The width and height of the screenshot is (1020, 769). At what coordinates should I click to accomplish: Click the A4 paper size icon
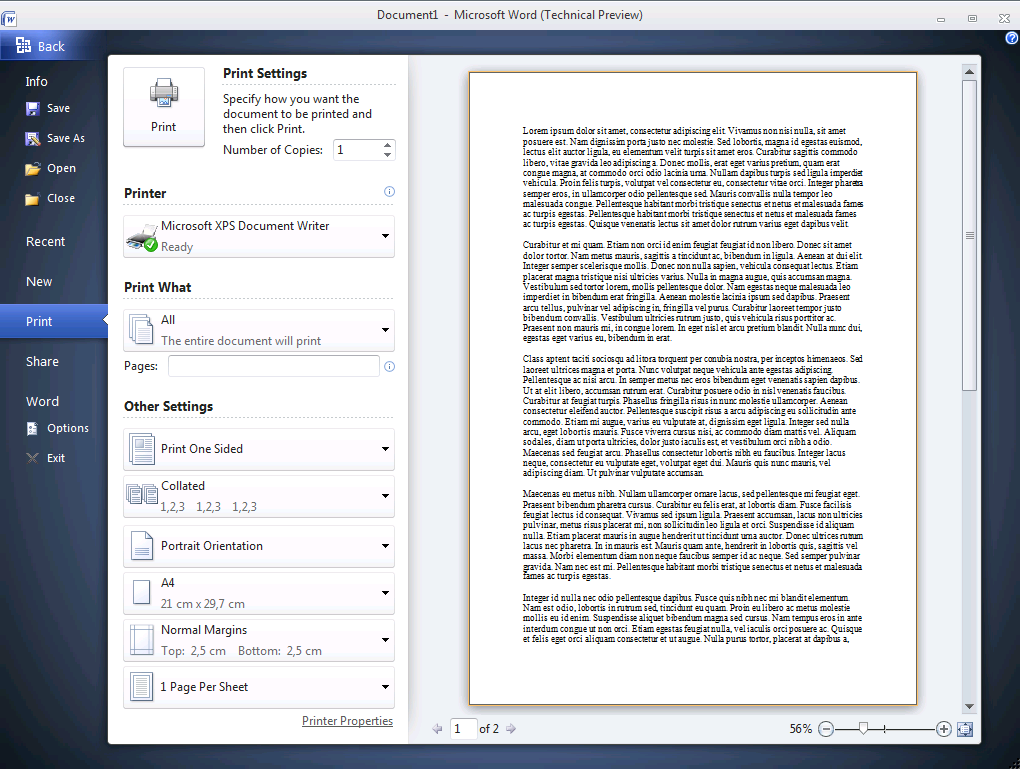point(141,593)
